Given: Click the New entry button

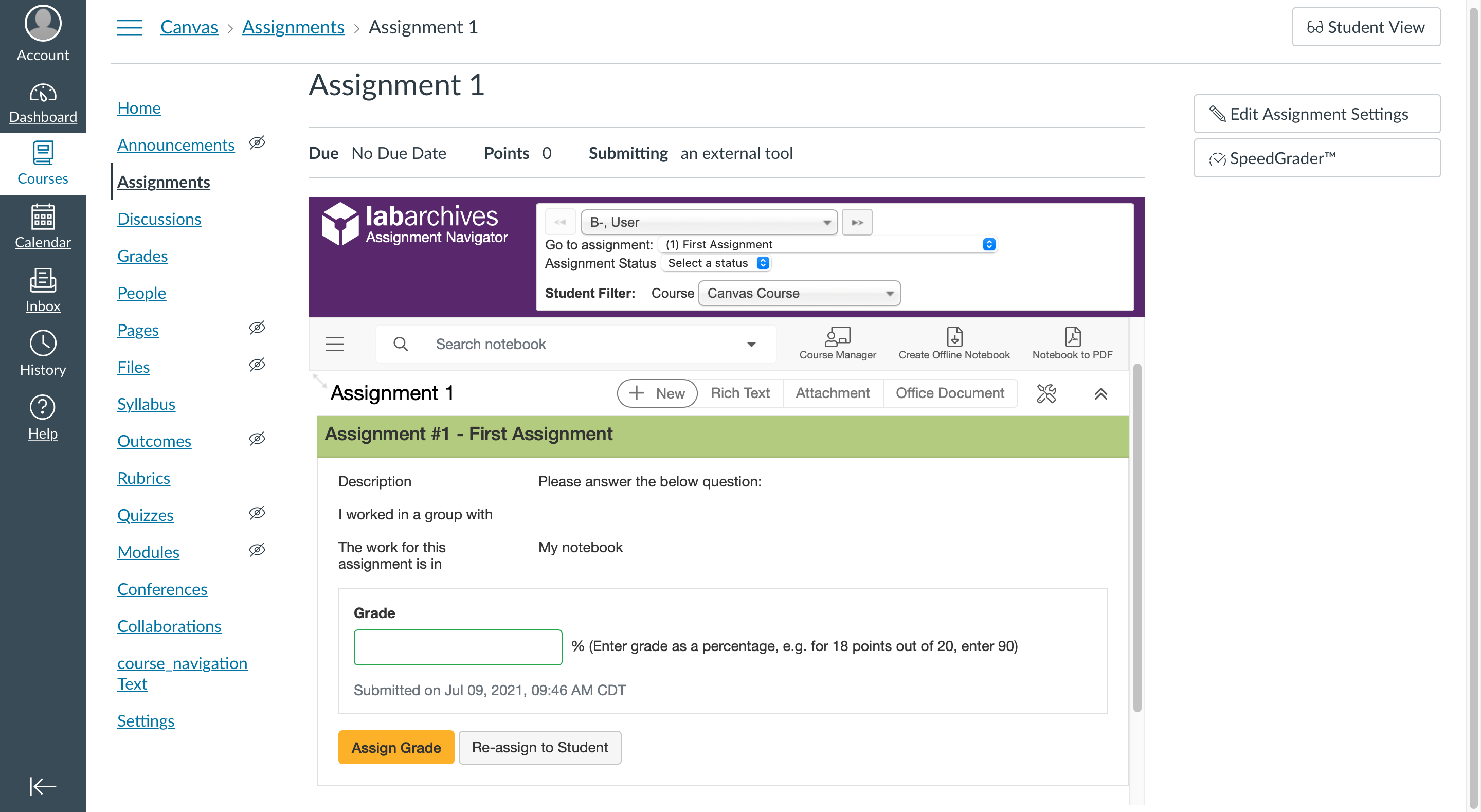Looking at the screenshot, I should 657,393.
